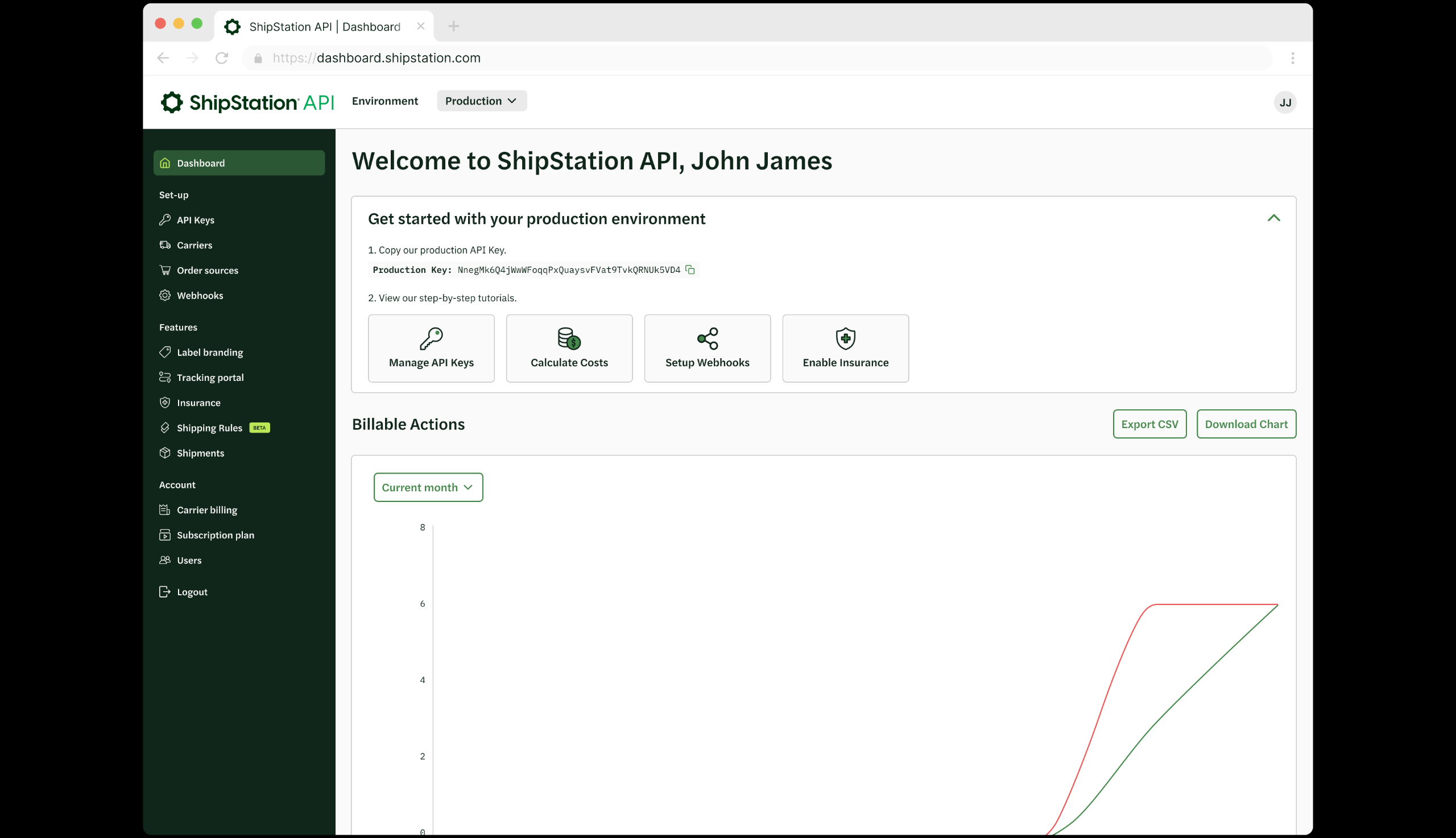
Task: Click the Webhooks gear icon
Action: pos(166,295)
